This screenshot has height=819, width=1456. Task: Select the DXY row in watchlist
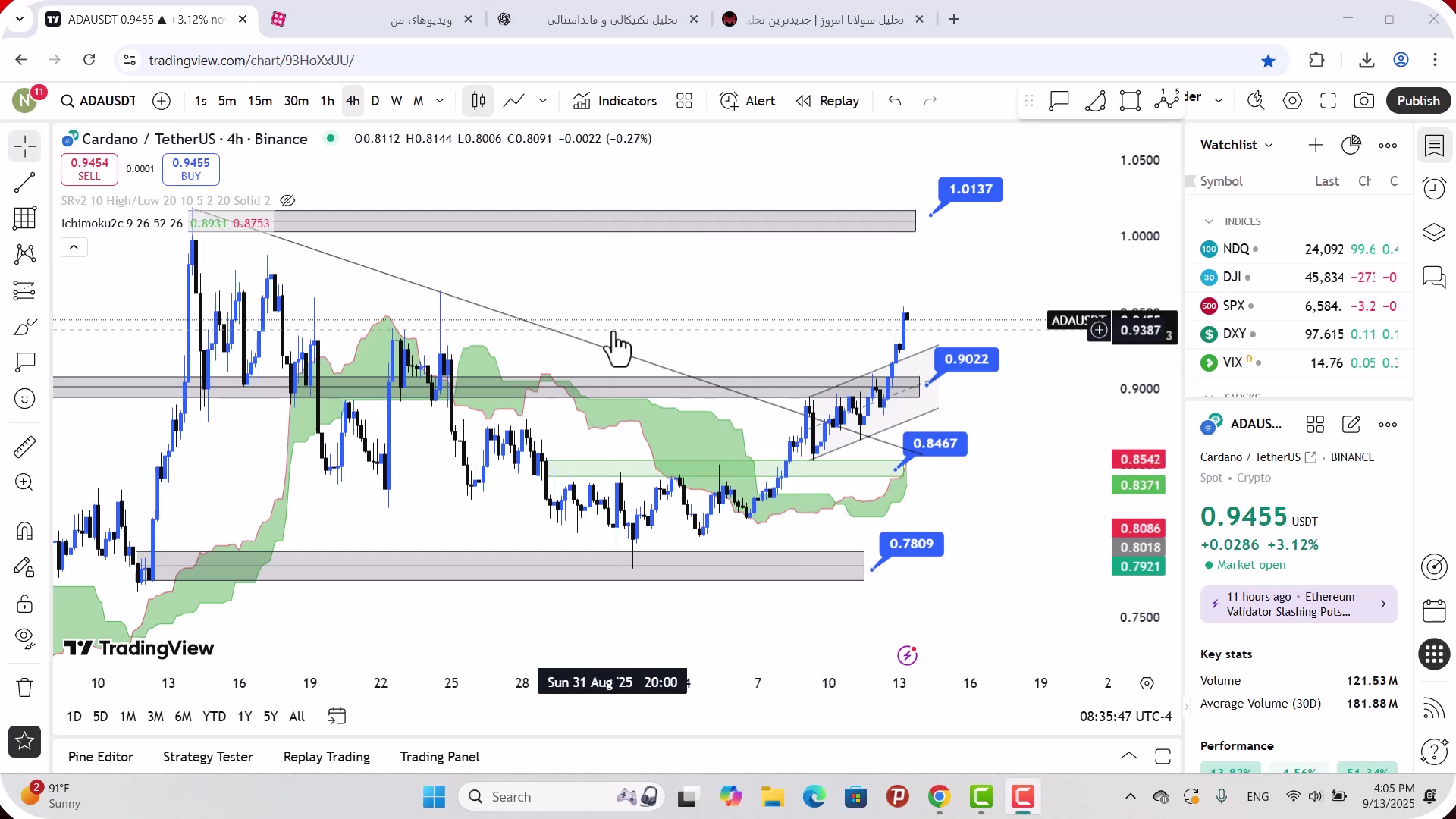[1299, 334]
